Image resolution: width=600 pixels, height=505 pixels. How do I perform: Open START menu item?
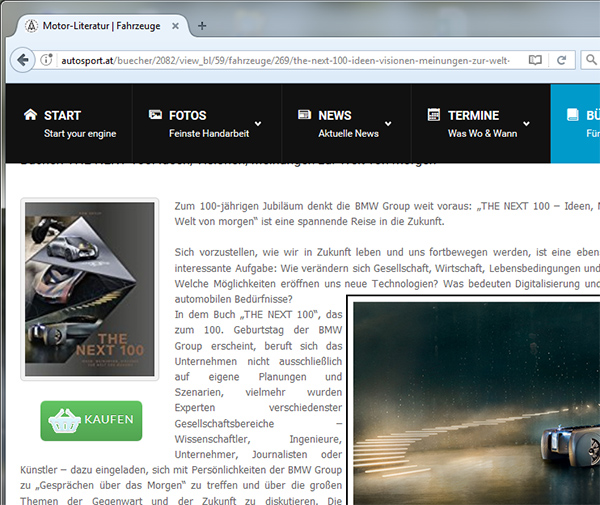(69, 124)
